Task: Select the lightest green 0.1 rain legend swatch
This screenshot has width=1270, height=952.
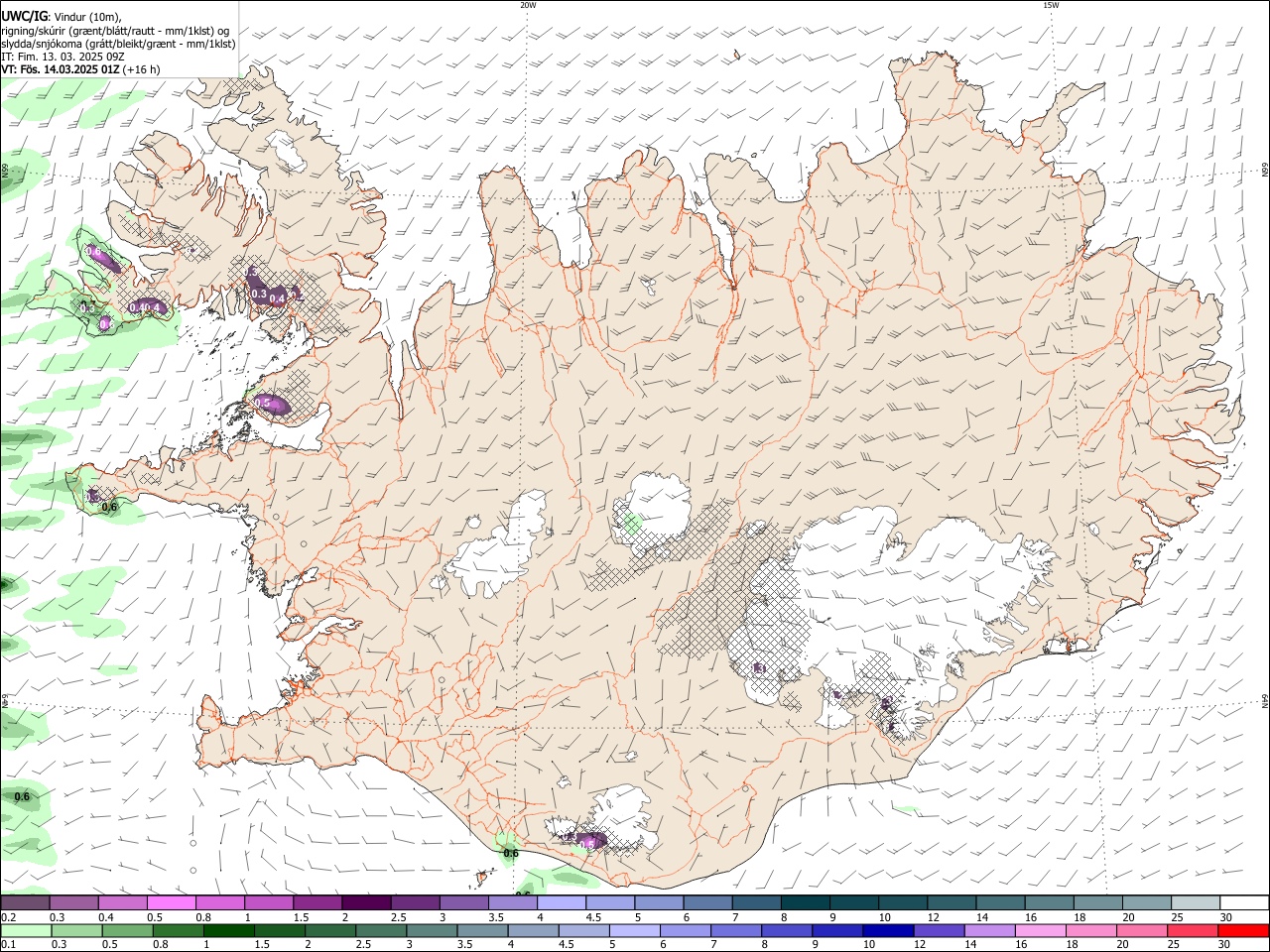Action: click(x=26, y=931)
